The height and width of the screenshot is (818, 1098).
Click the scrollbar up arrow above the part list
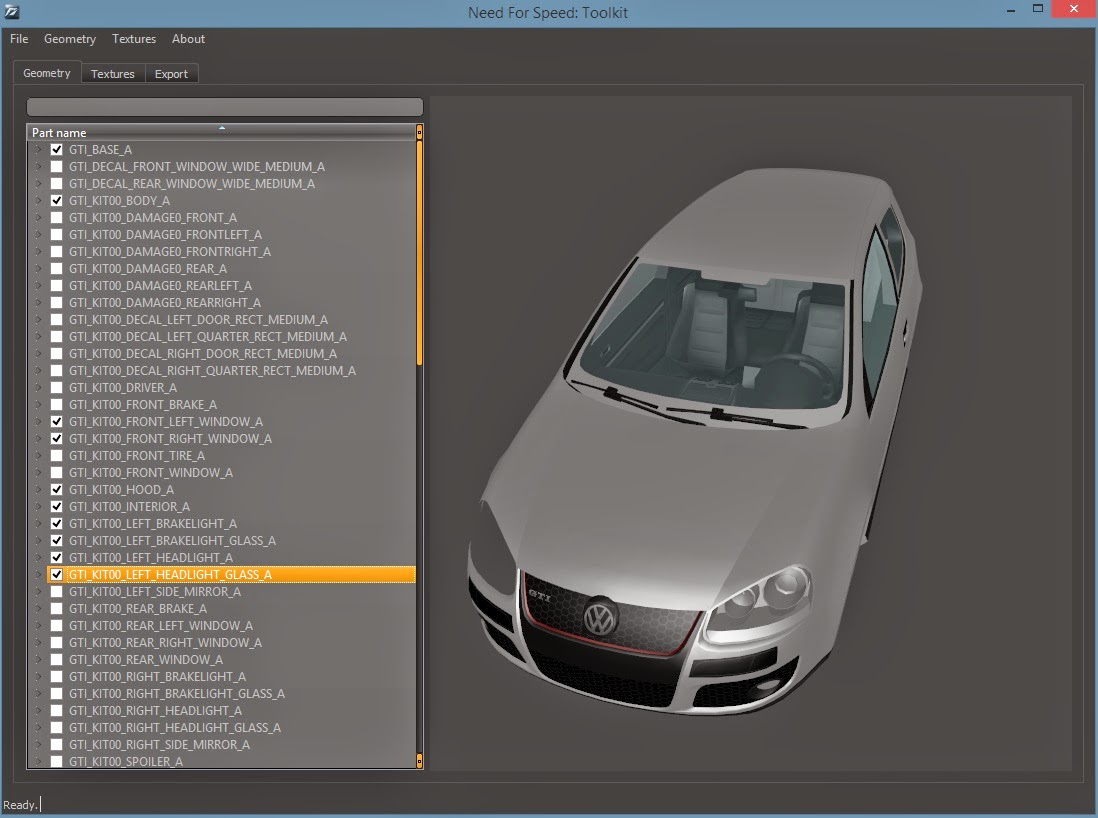click(x=417, y=131)
